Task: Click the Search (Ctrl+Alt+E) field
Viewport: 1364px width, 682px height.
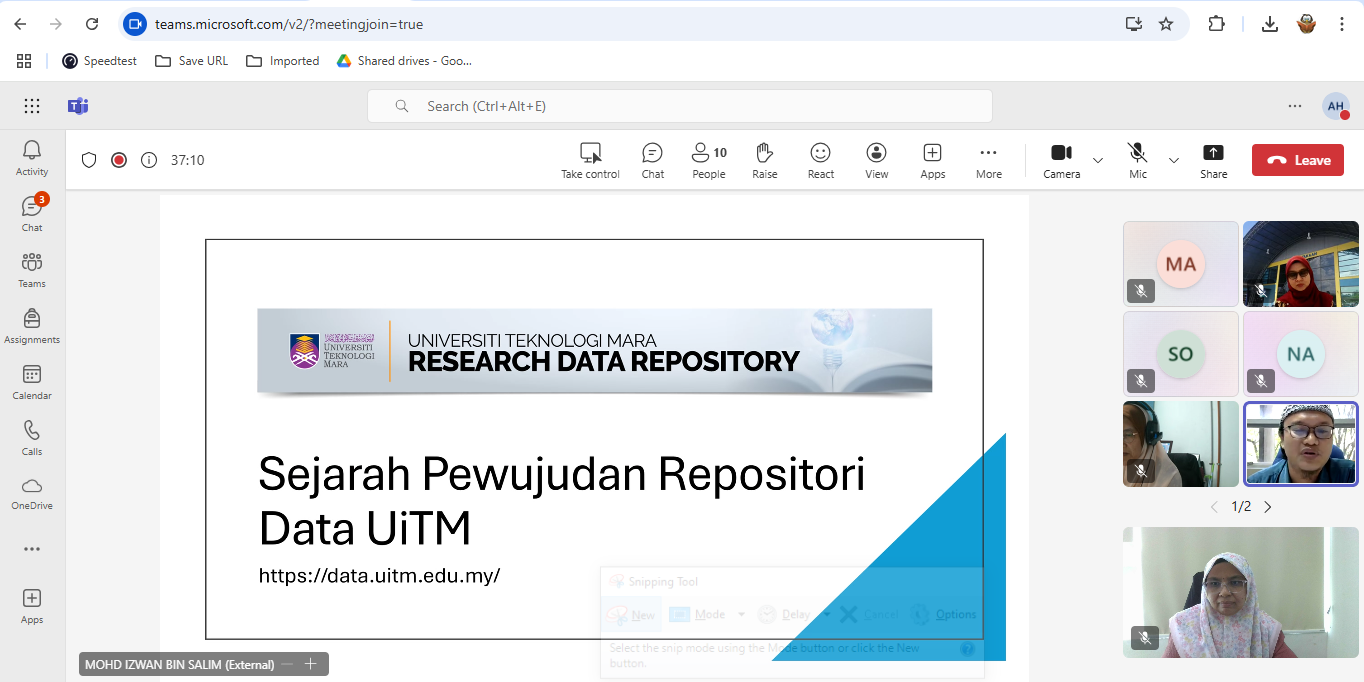Action: pos(680,106)
